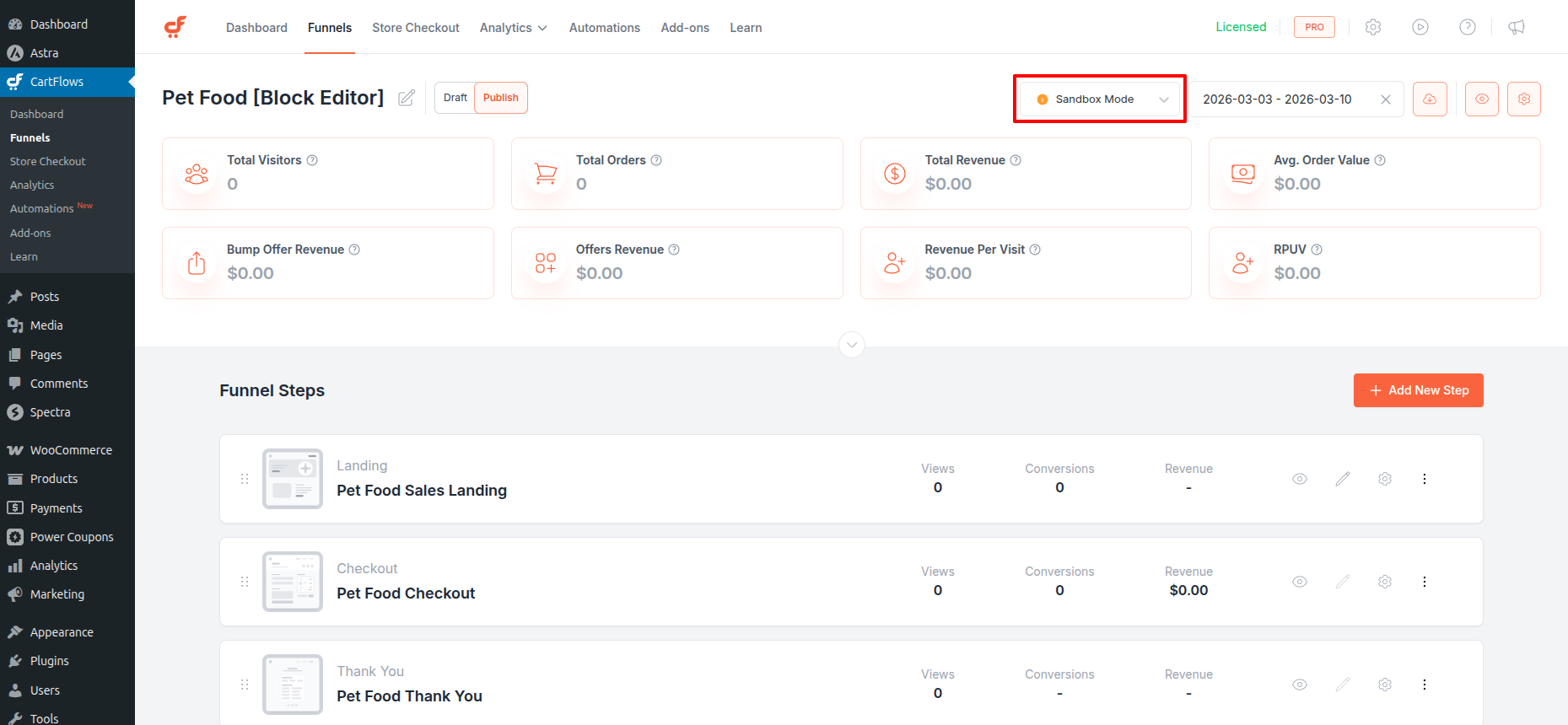The height and width of the screenshot is (725, 1568).
Task: Open Pet Food Checkout settings gear
Action: [x=1385, y=582]
